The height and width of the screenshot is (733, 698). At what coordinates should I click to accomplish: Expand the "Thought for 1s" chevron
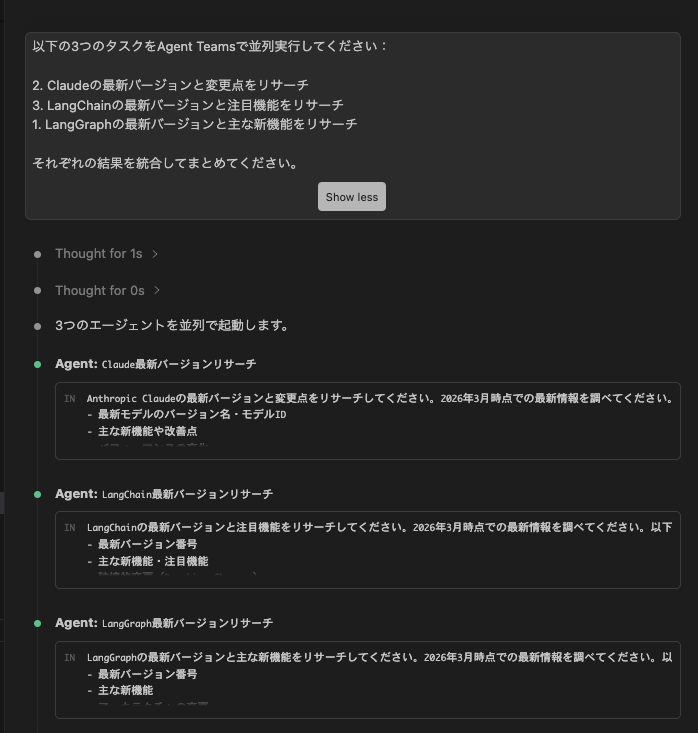[155, 254]
